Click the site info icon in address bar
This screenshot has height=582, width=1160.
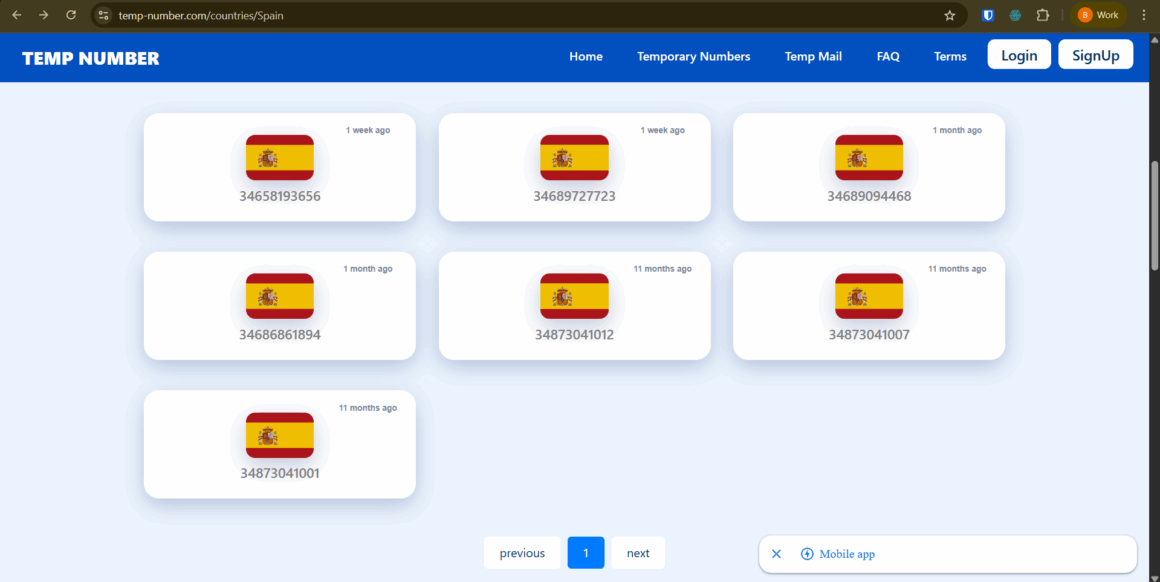[103, 15]
